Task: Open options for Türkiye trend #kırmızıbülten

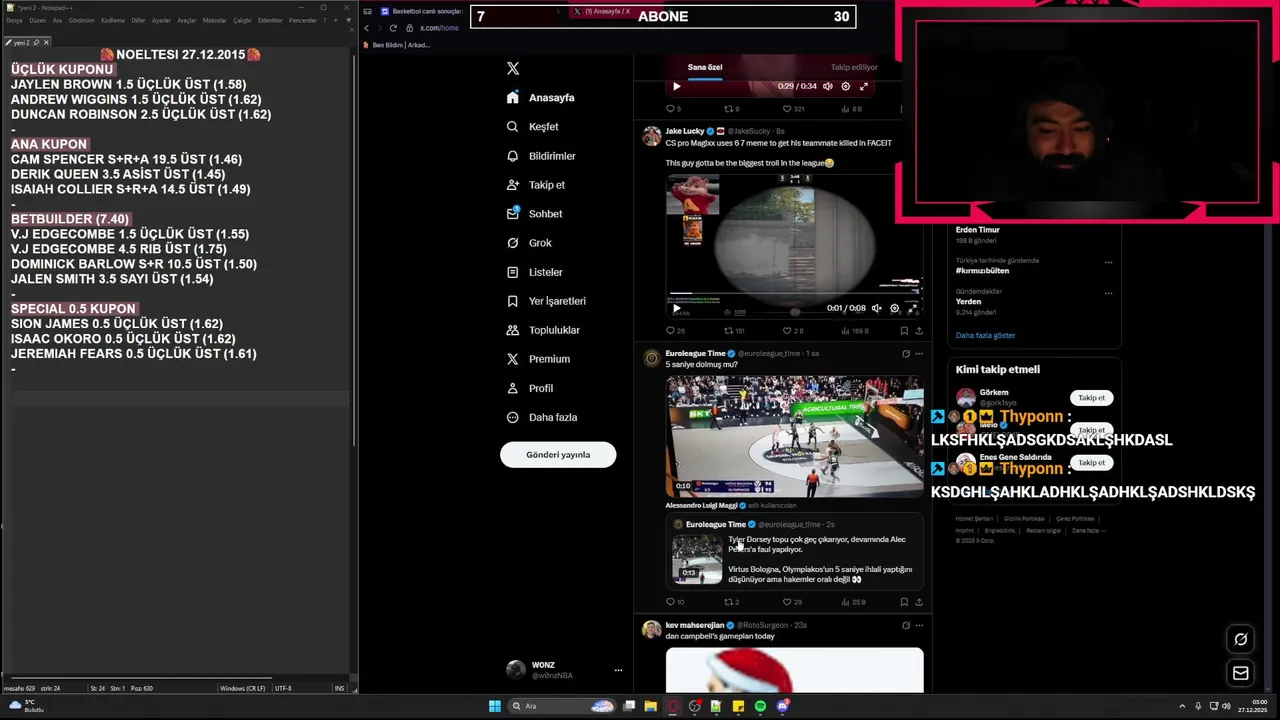Action: 1108,262
